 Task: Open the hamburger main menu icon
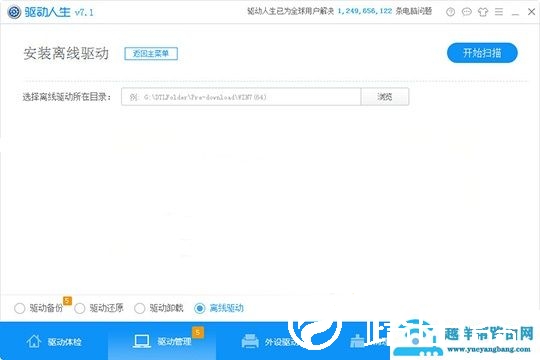(499, 12)
